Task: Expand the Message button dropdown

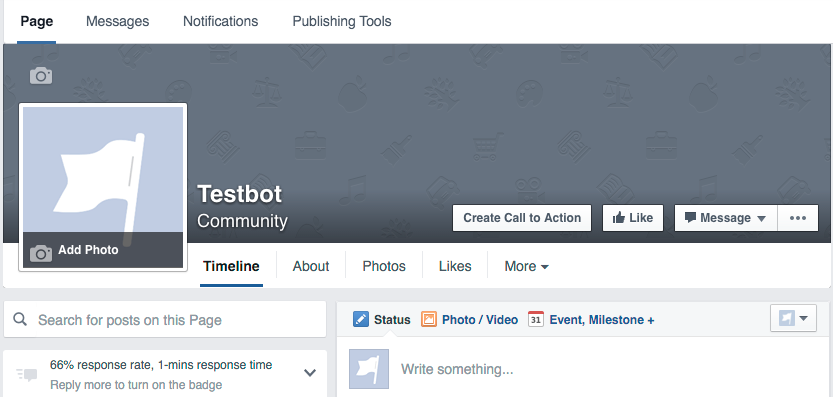Action: click(761, 218)
